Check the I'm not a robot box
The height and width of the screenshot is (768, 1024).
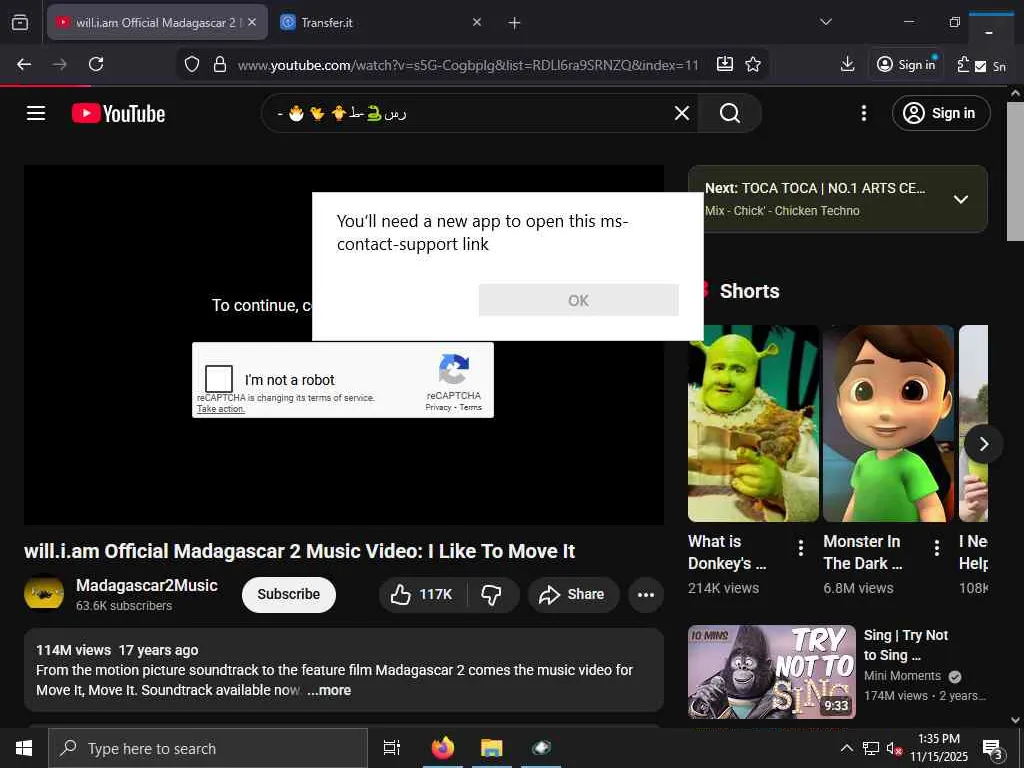point(219,379)
